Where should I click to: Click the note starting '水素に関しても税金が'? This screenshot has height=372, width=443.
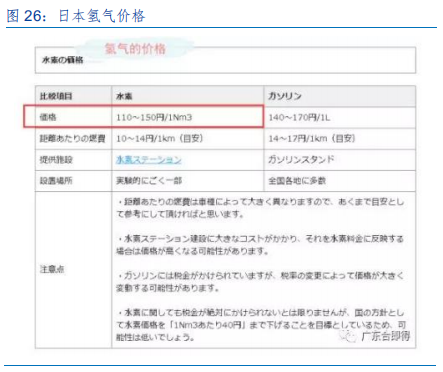261,325
